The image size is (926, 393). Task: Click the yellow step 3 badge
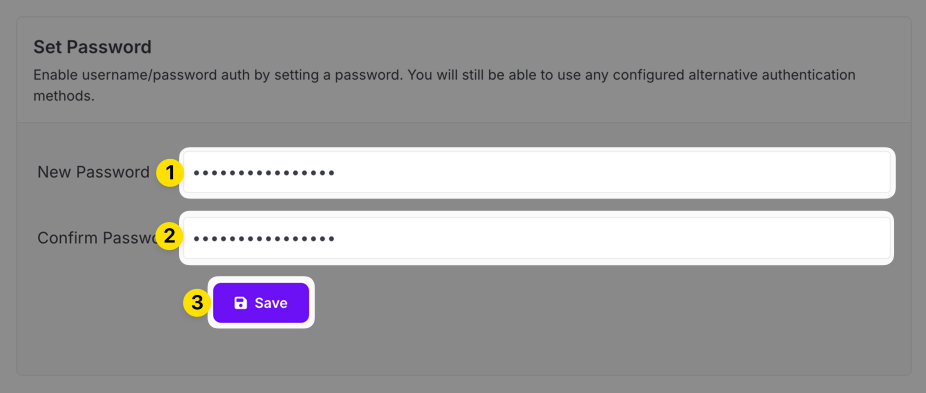point(197,303)
